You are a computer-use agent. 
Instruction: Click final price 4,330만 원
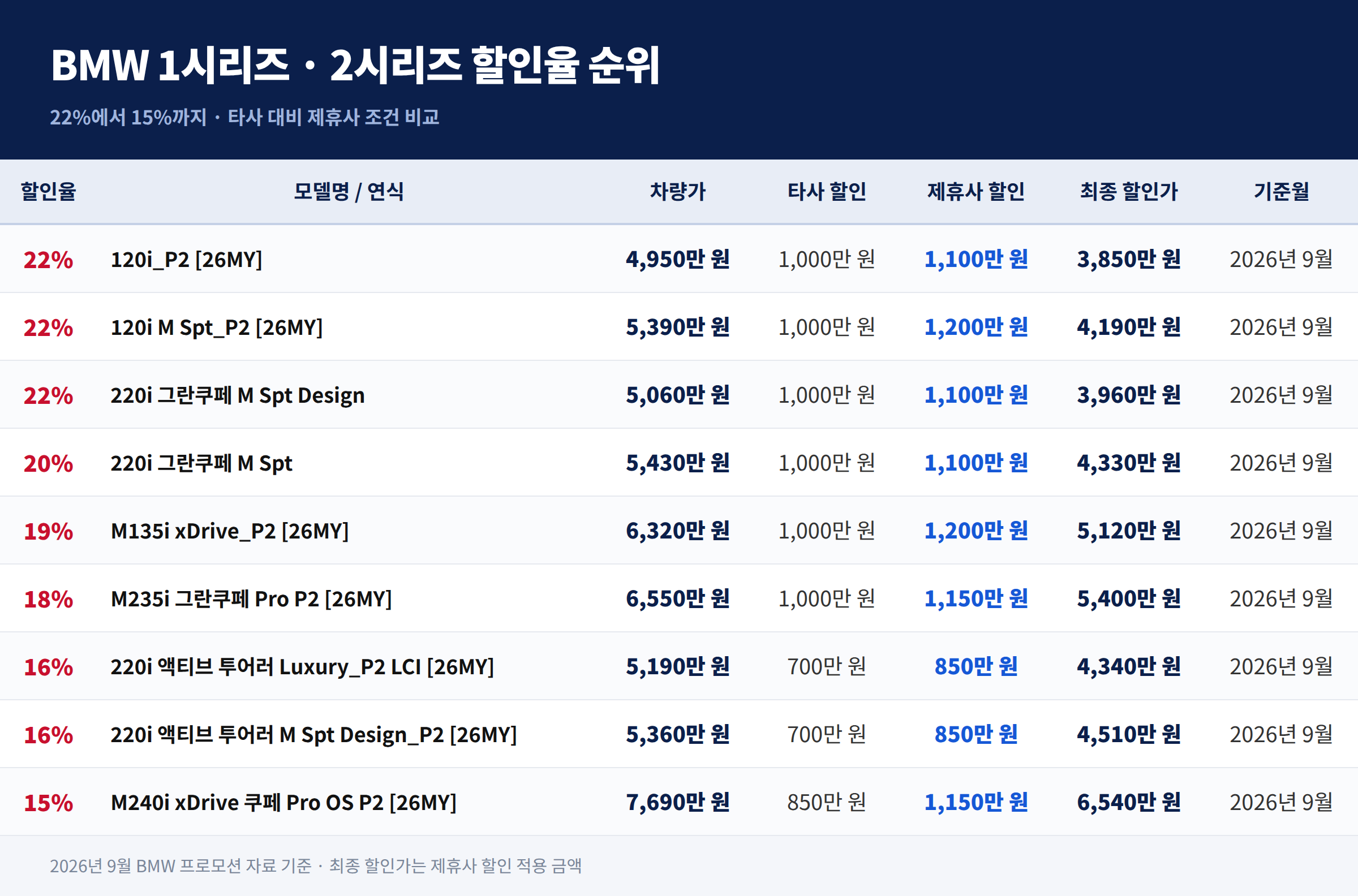(x=1129, y=463)
